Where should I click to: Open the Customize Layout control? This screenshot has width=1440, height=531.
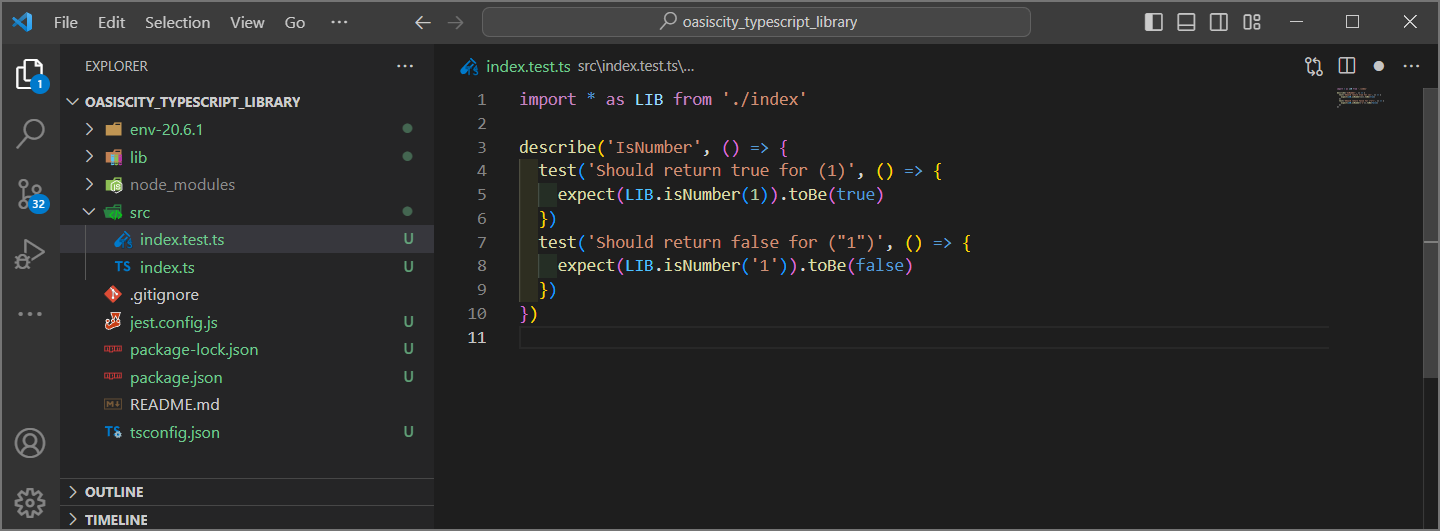[x=1251, y=22]
